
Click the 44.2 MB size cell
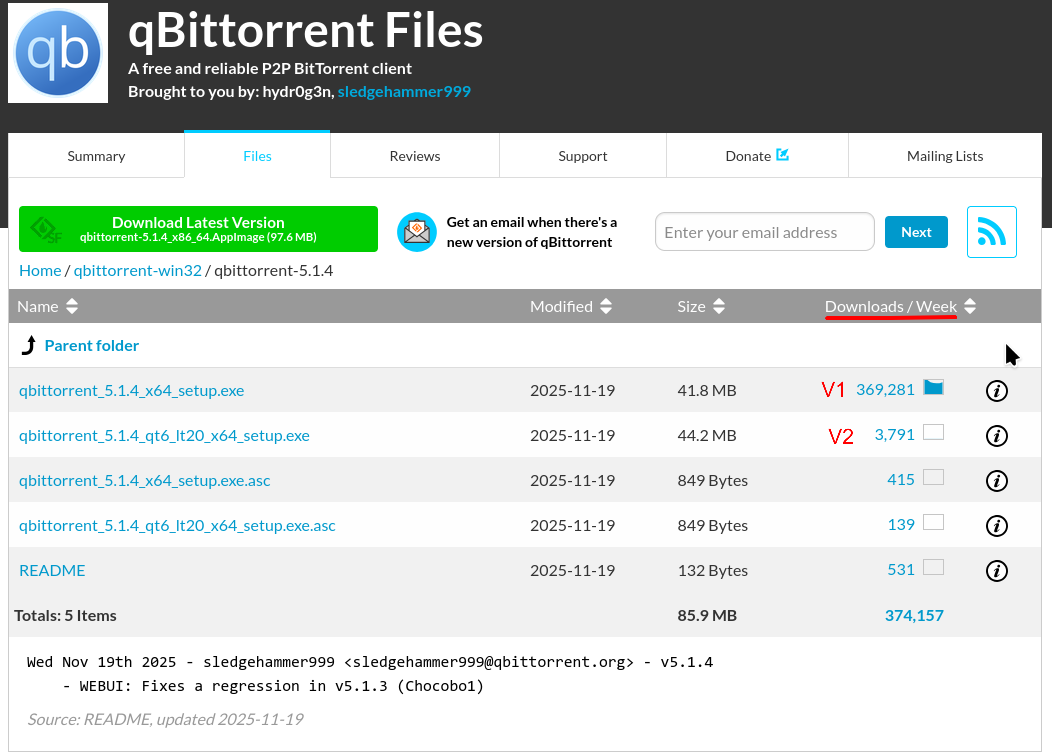[706, 435]
